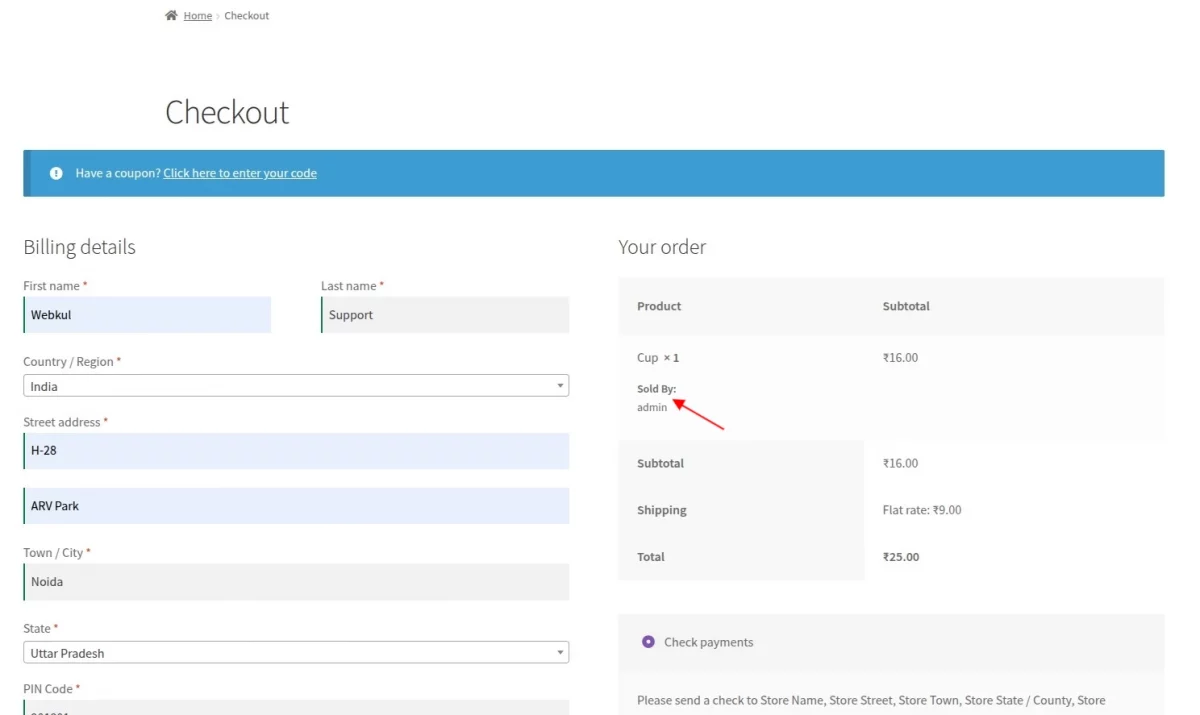Select the Checkout breadcrumb item
Screen dimensions: 1200x715
coord(246,15)
